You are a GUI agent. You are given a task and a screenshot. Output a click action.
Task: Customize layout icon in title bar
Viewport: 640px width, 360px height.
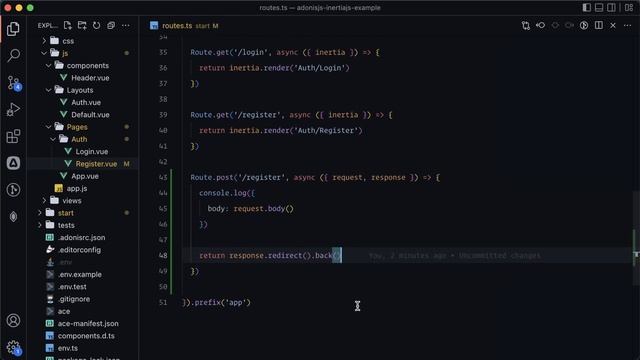click(x=629, y=8)
